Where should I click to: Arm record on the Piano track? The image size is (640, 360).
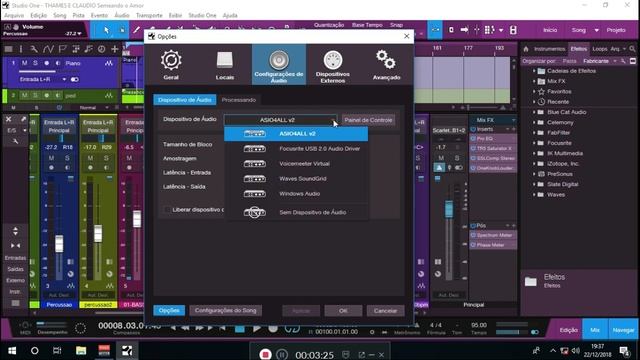[x=47, y=63]
